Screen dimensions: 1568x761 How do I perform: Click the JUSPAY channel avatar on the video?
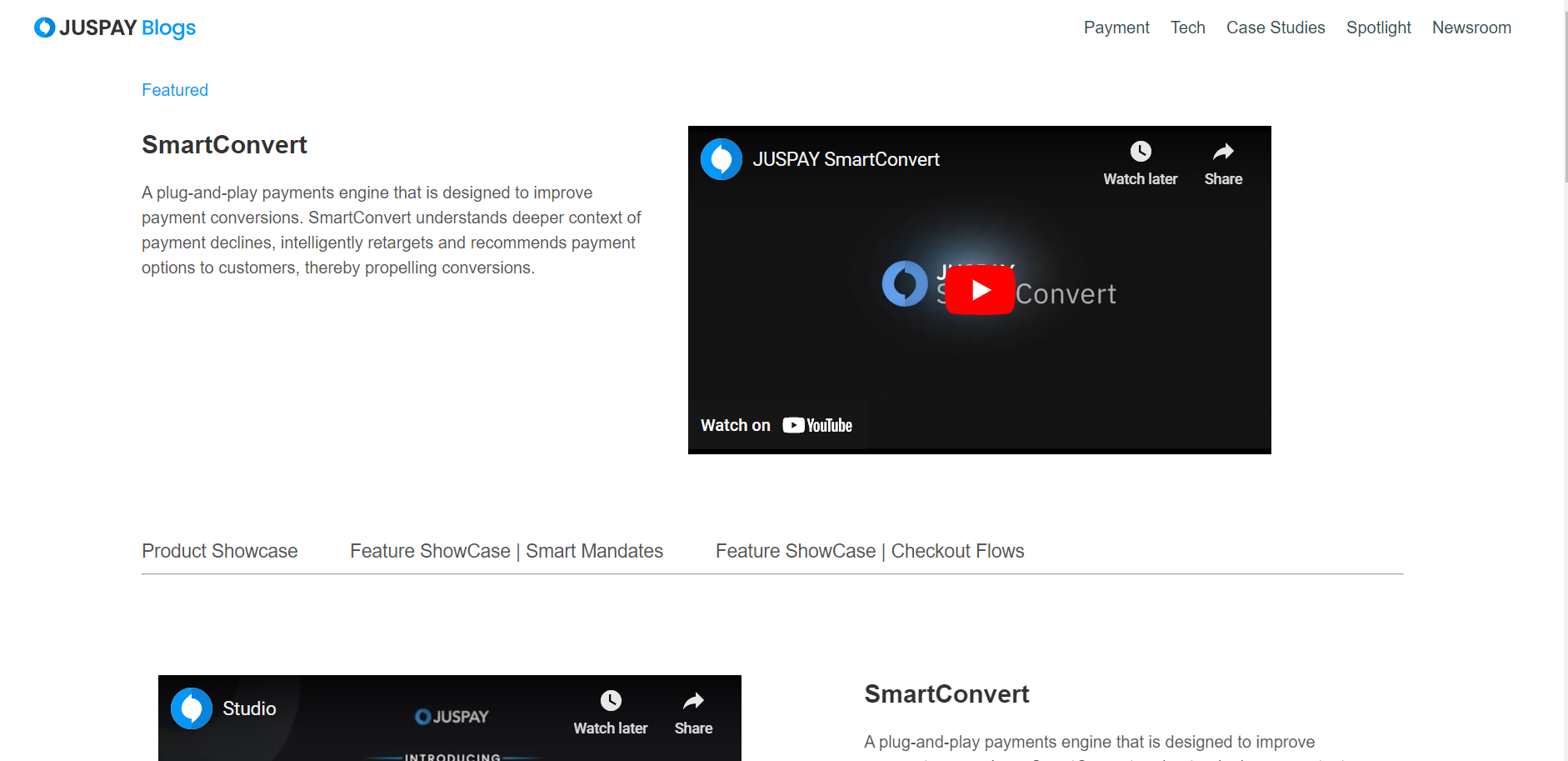(722, 158)
